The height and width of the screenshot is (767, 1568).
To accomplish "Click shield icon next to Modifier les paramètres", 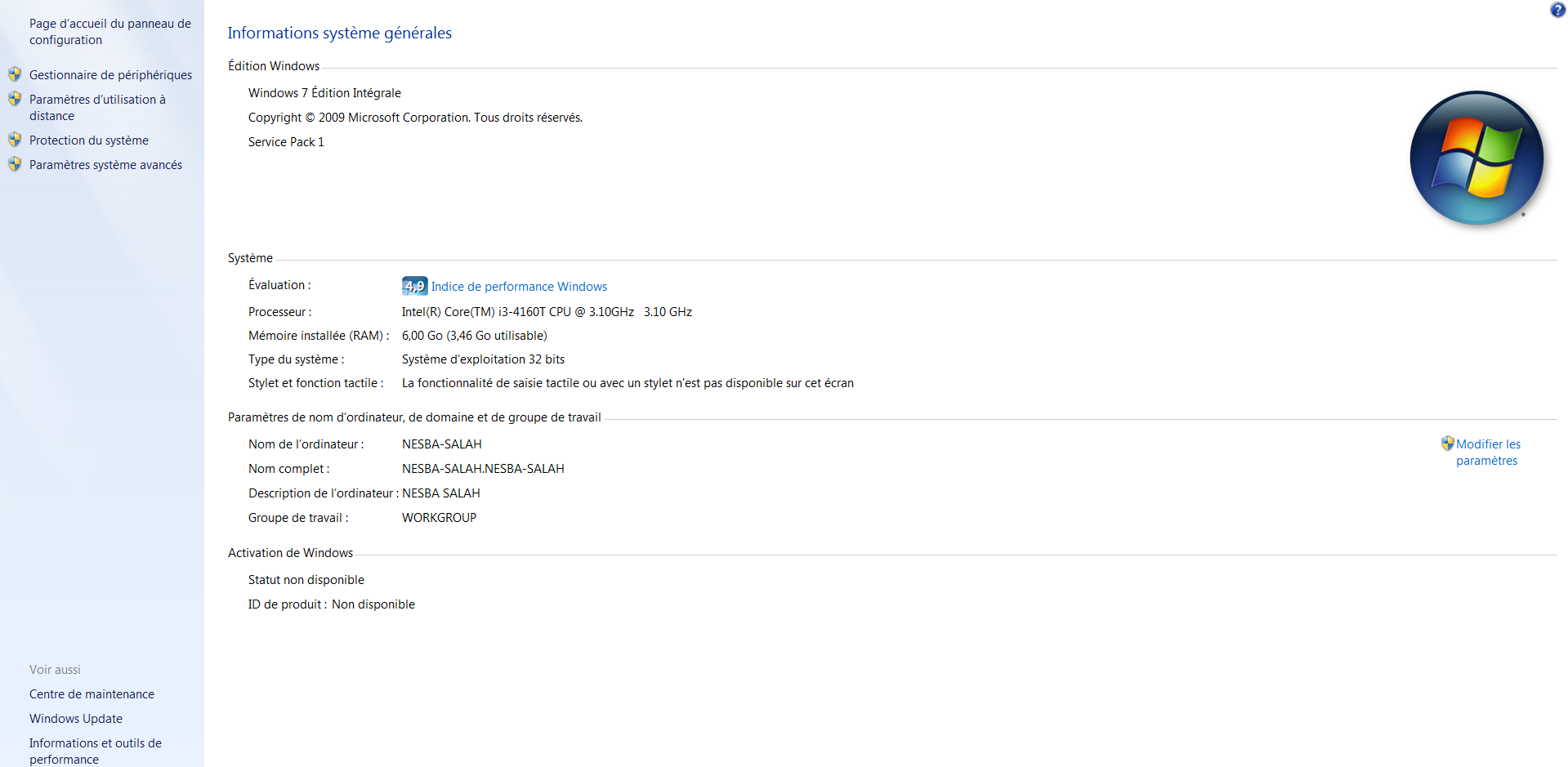I will (x=1447, y=444).
